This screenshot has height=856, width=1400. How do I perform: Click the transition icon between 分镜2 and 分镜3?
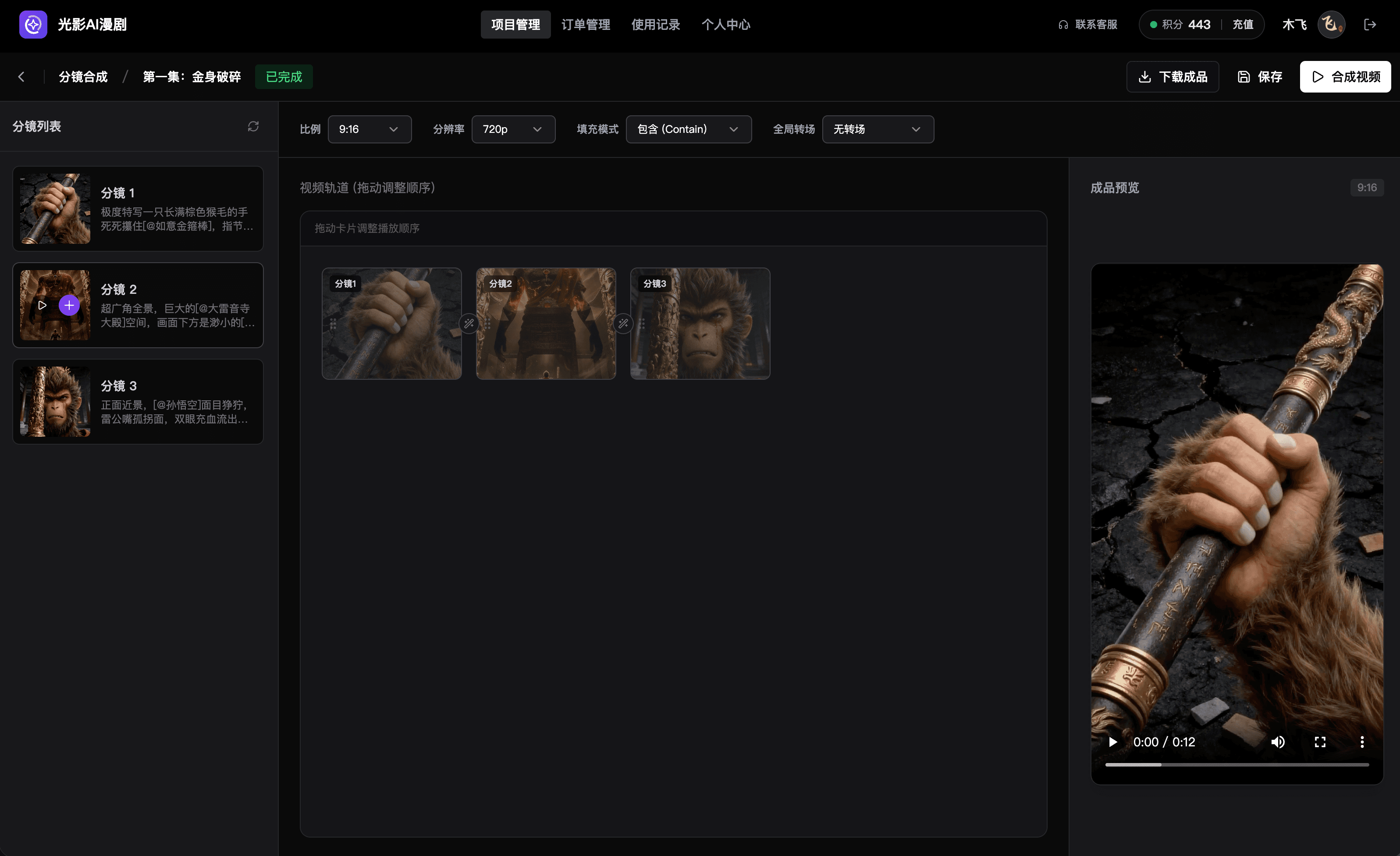623,324
